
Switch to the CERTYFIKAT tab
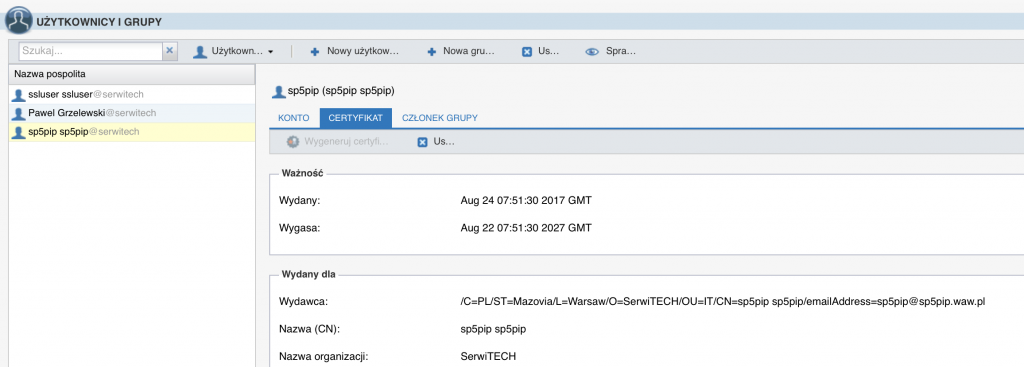[x=356, y=118]
